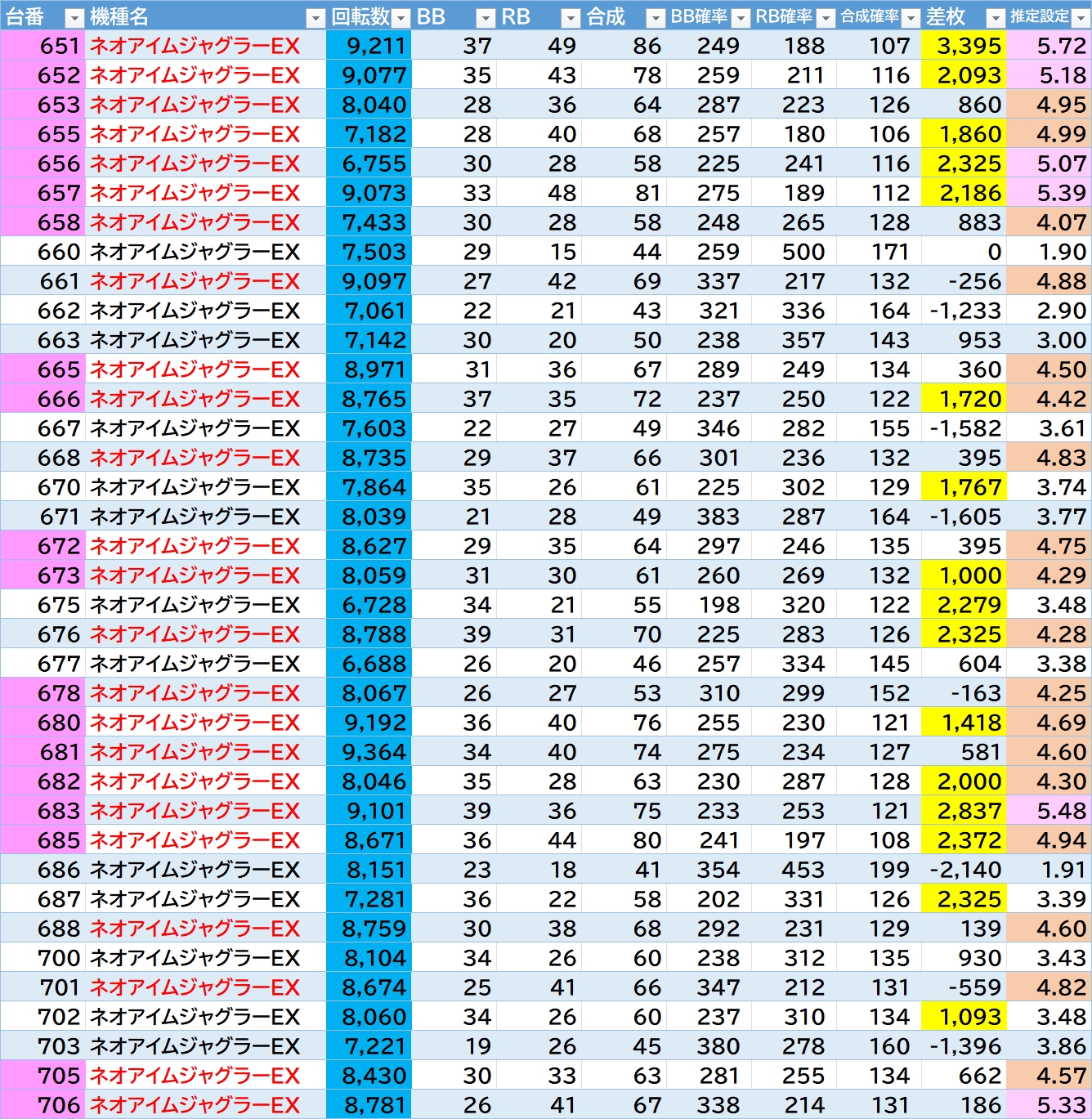Select the RB確率 cell showing 500
This screenshot has height=1119, width=1092.
(x=794, y=252)
